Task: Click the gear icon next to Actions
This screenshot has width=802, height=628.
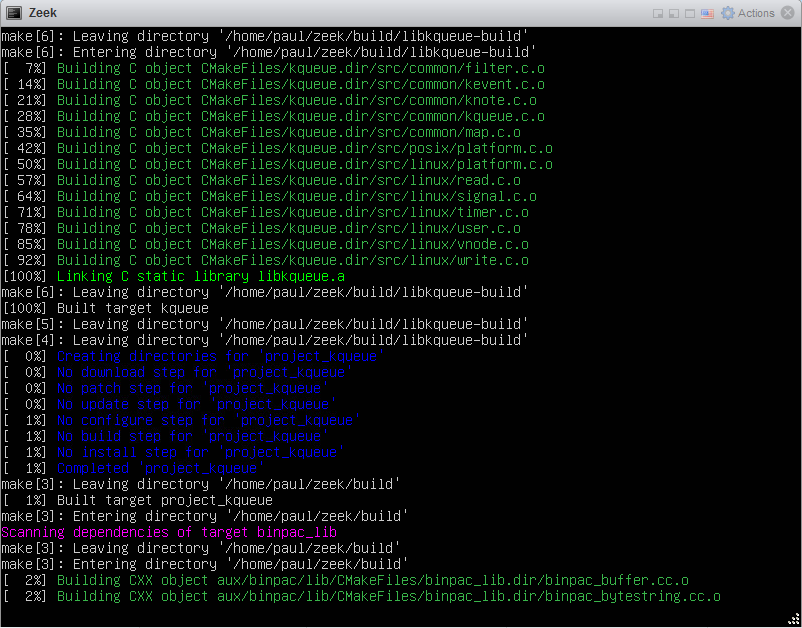Action: pyautogui.click(x=727, y=13)
